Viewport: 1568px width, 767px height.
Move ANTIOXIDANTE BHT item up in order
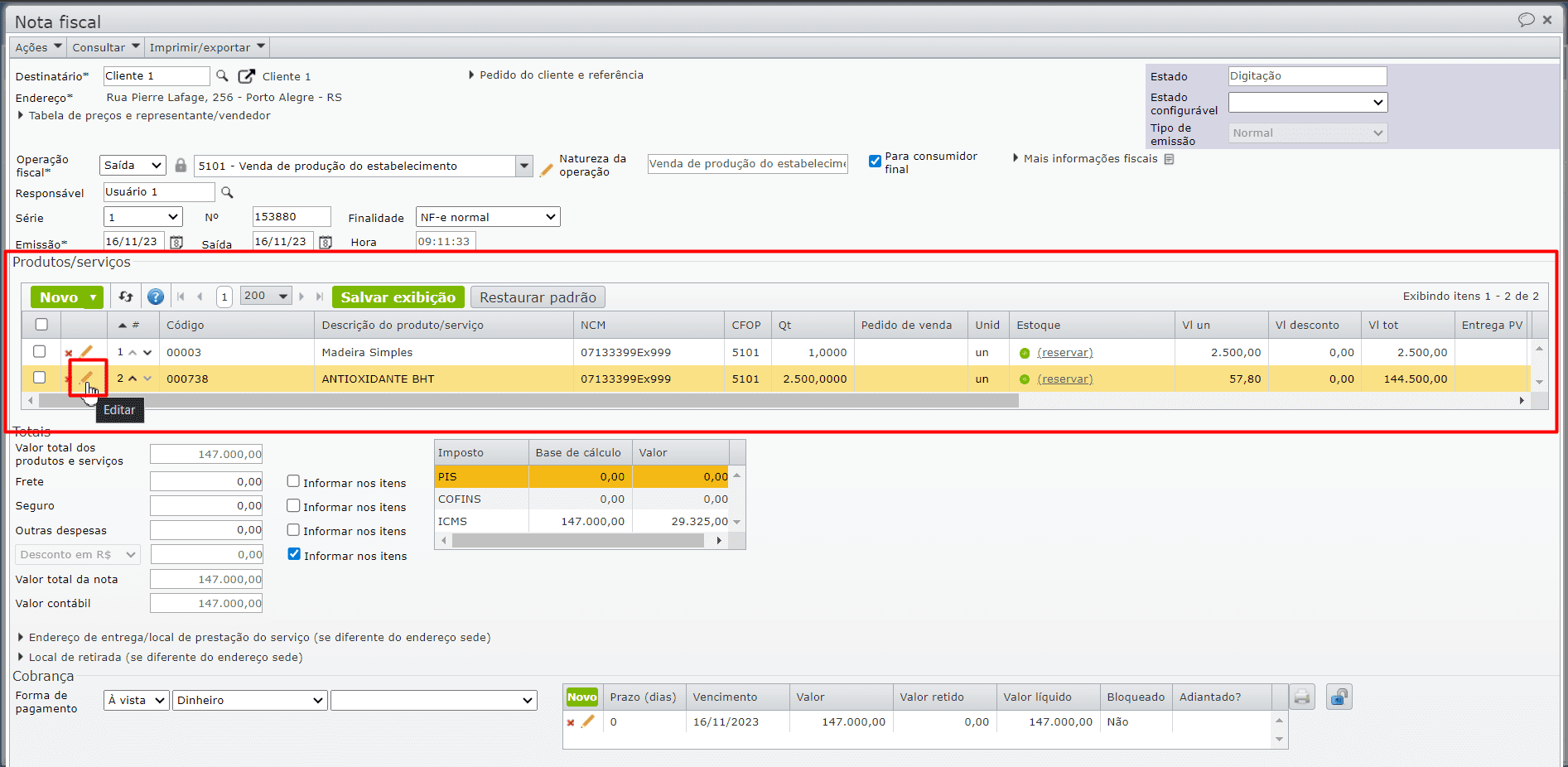click(133, 379)
